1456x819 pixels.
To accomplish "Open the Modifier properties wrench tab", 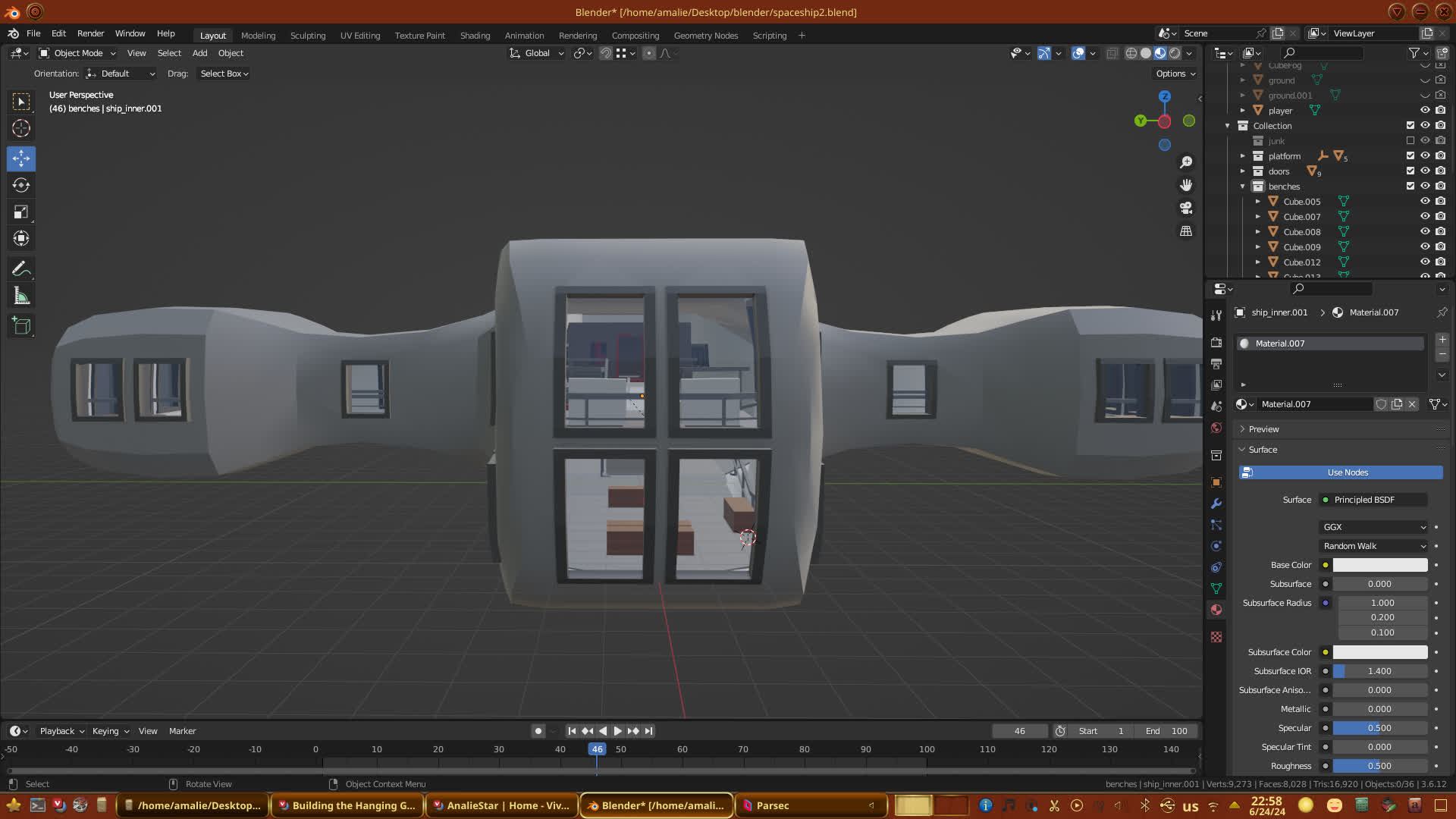I will (x=1216, y=504).
